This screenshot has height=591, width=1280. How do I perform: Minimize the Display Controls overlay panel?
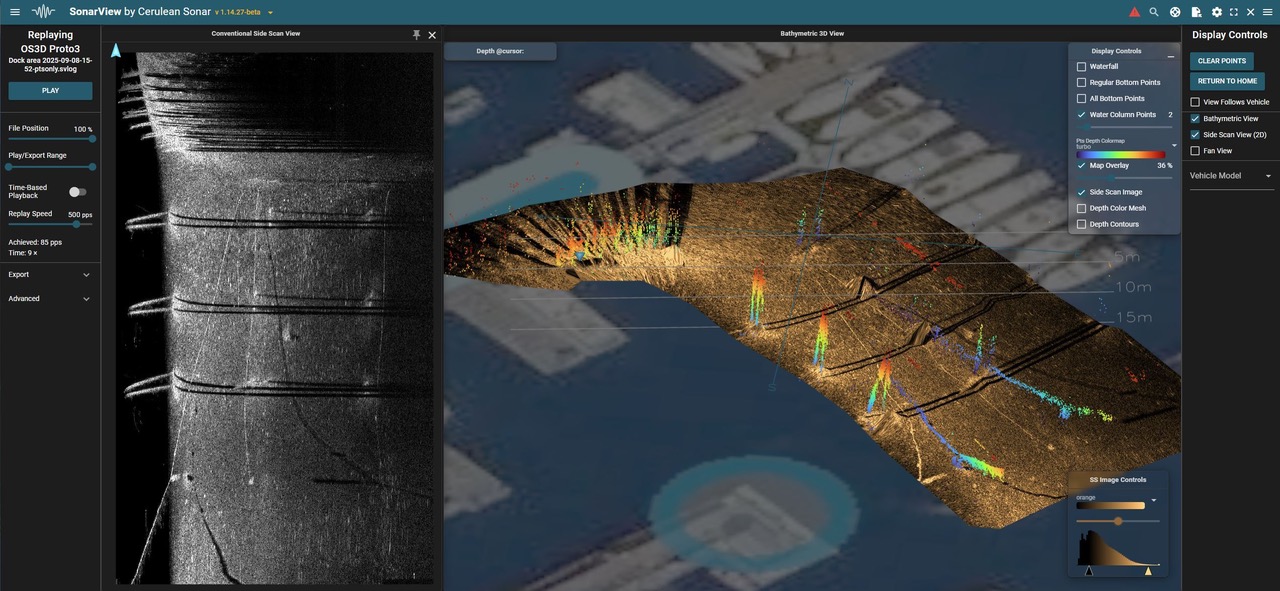click(1171, 56)
